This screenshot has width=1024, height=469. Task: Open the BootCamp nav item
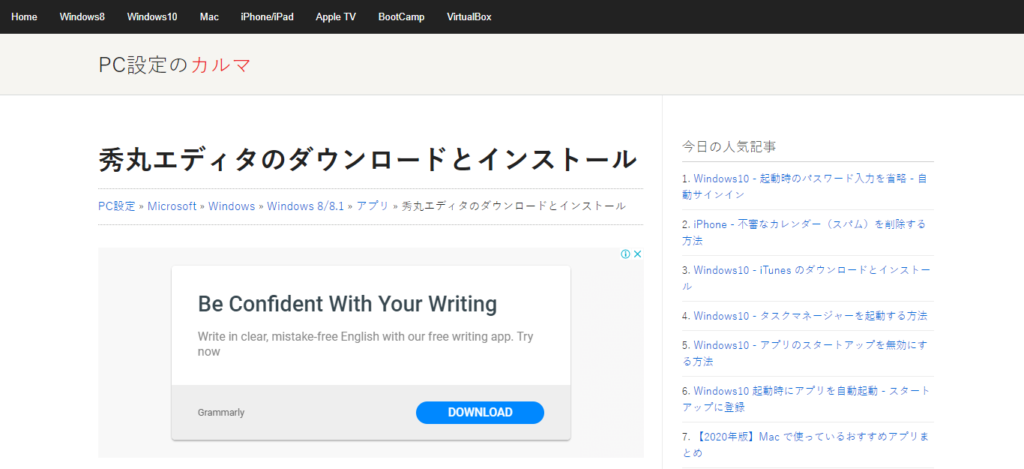[401, 17]
